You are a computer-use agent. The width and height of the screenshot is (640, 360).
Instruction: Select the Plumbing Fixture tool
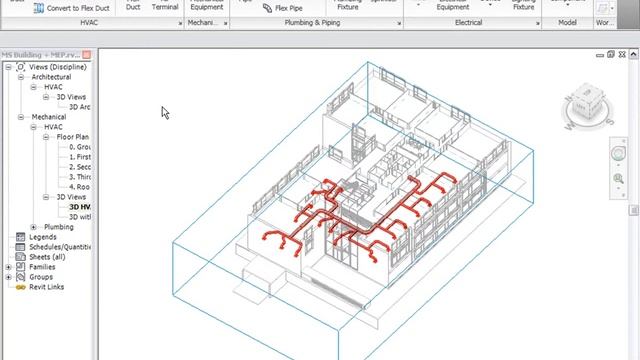[x=348, y=6]
